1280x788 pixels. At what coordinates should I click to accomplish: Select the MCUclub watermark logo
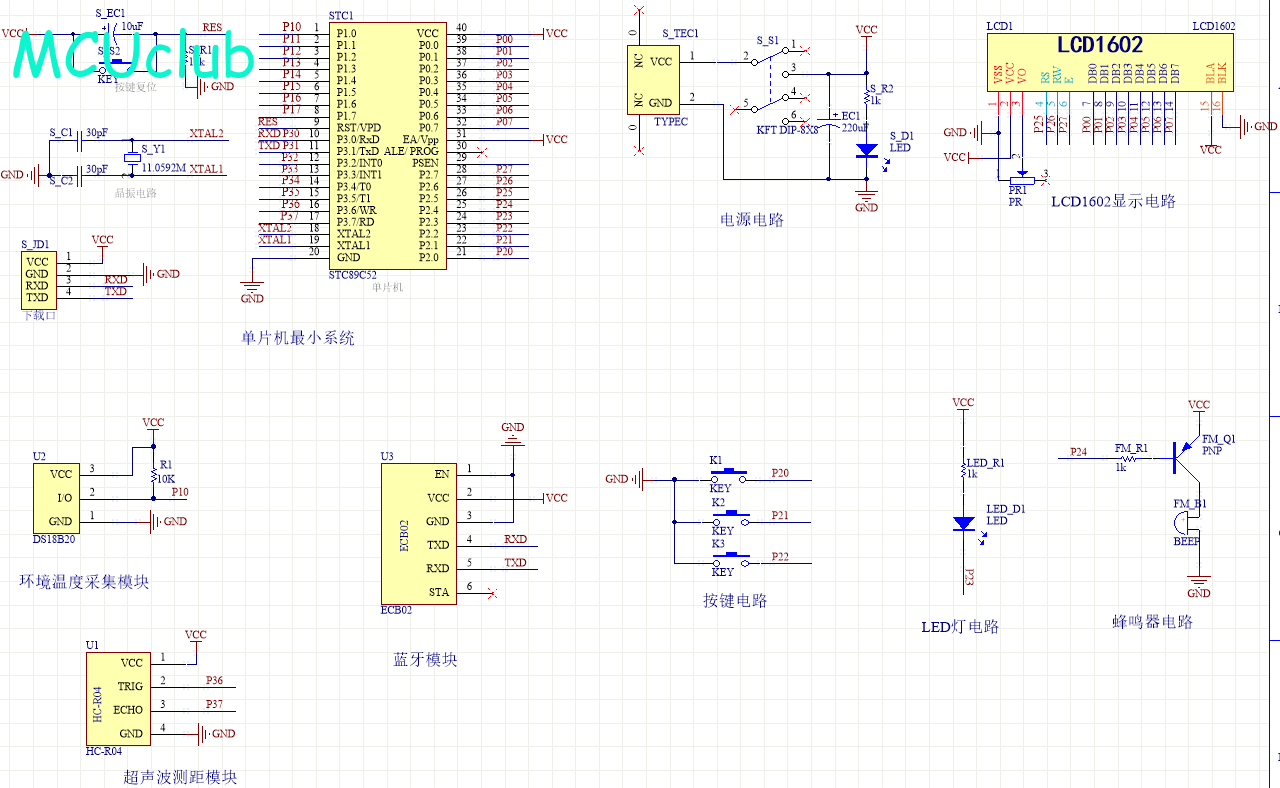(135, 56)
